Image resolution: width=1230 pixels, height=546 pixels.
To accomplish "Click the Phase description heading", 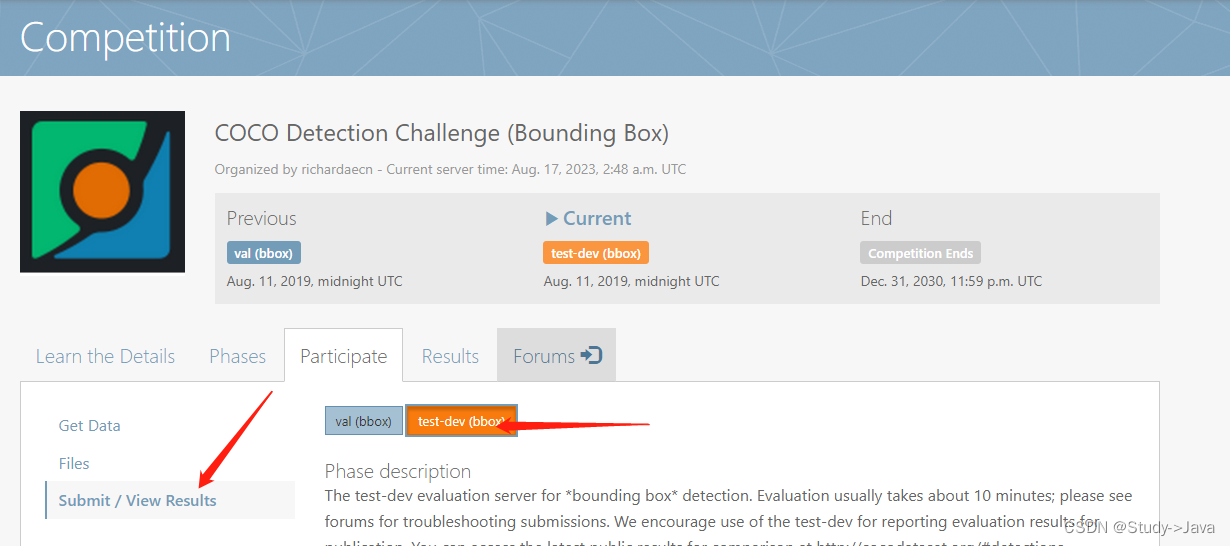I will (x=398, y=471).
